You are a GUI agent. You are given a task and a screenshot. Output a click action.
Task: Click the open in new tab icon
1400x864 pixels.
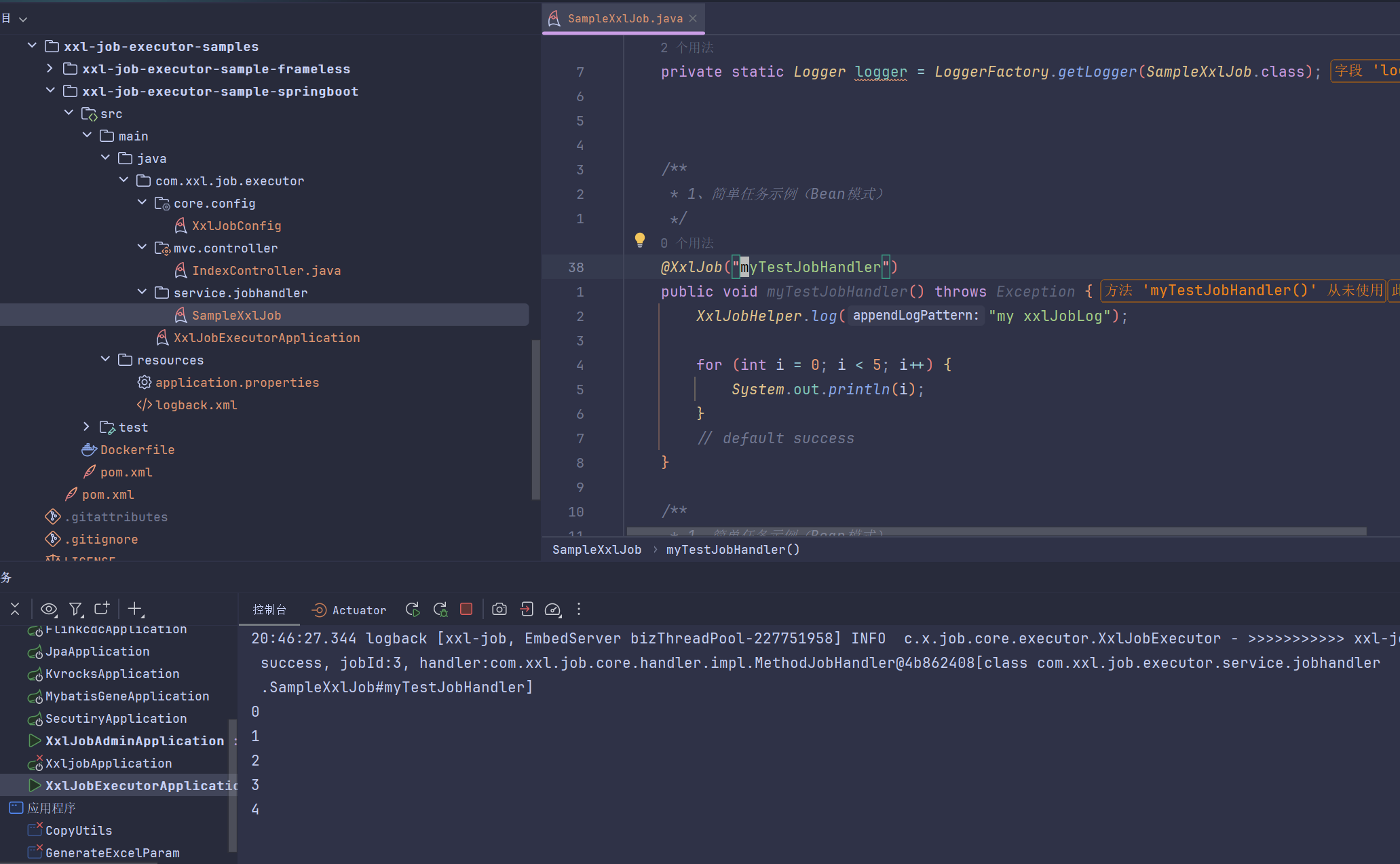coord(102,608)
